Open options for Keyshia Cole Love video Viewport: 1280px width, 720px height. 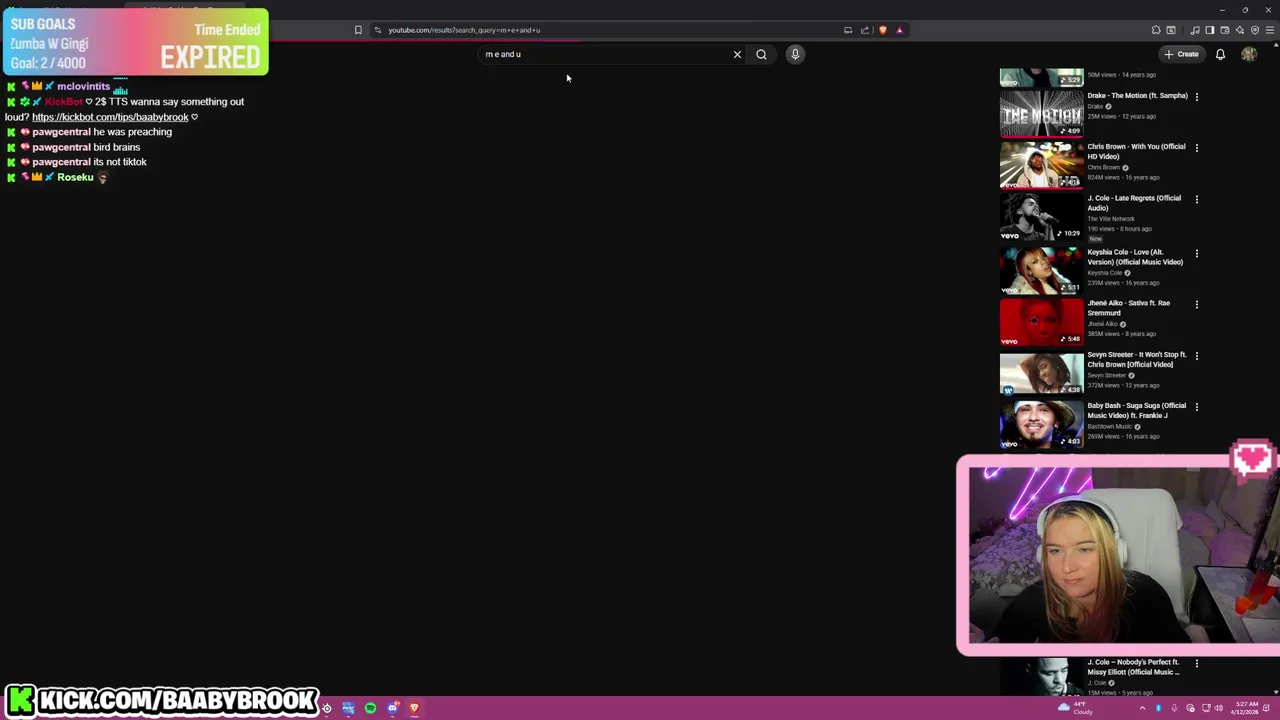(1197, 254)
